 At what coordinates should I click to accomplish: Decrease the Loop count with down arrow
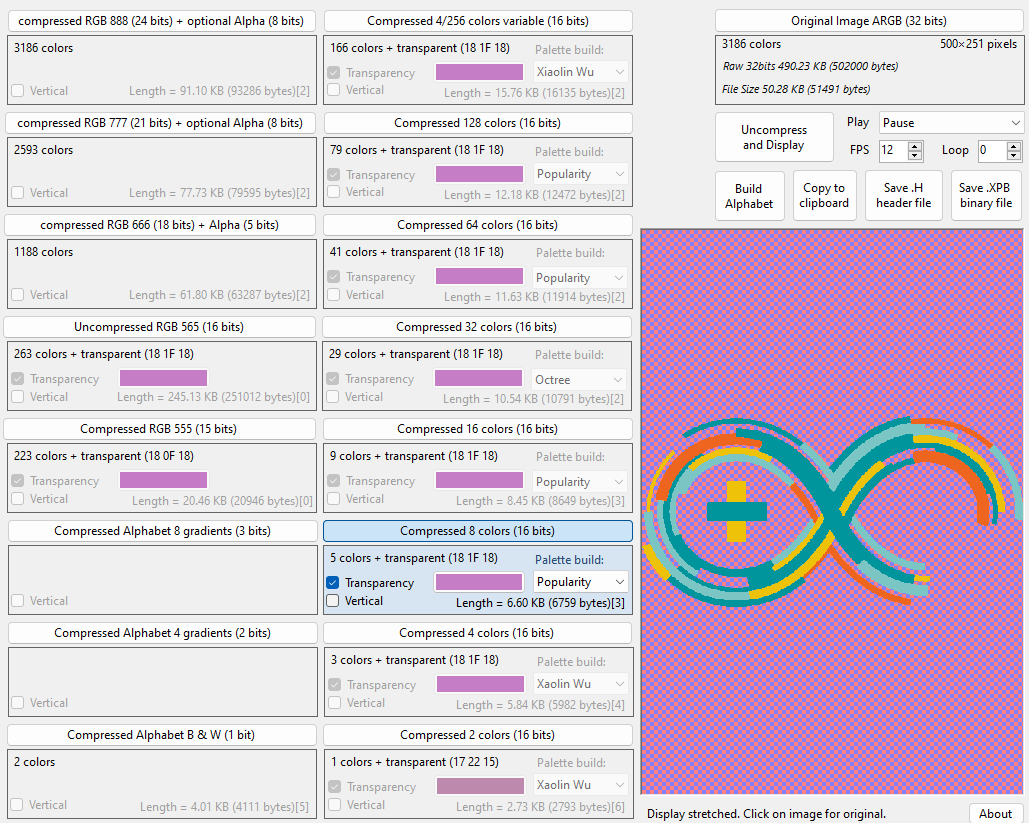point(1014,155)
